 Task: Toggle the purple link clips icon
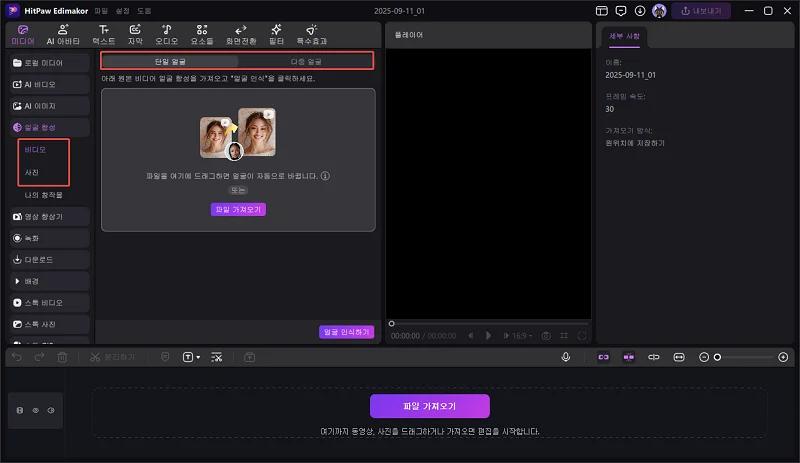tap(603, 357)
